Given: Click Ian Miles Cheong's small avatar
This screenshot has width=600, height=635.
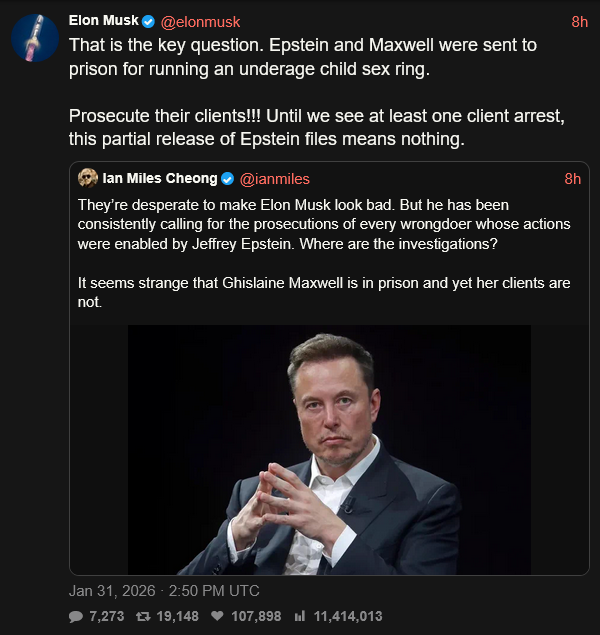Looking at the screenshot, I should click(88, 179).
